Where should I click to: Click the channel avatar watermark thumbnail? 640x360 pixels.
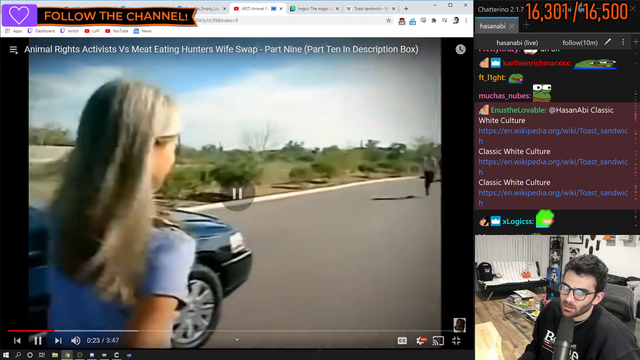(x=460, y=325)
